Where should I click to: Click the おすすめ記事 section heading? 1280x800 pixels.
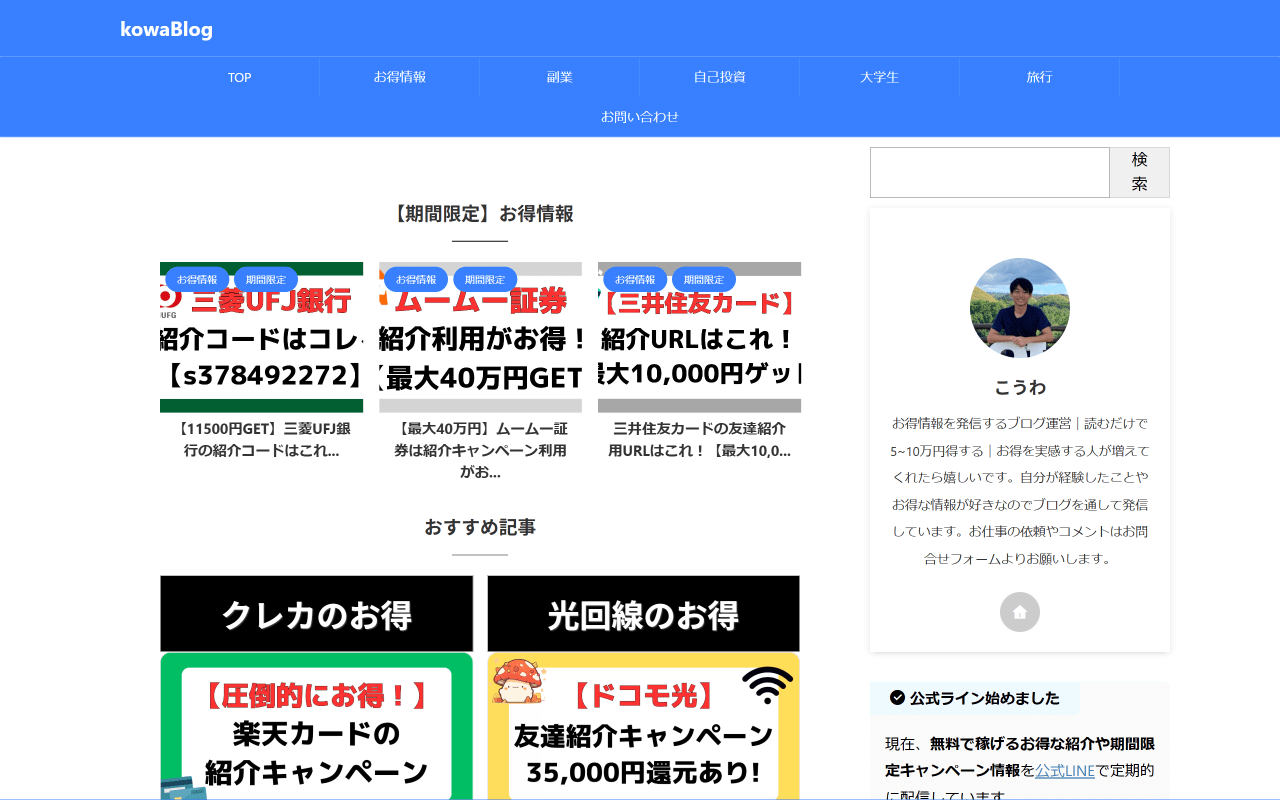click(x=480, y=527)
